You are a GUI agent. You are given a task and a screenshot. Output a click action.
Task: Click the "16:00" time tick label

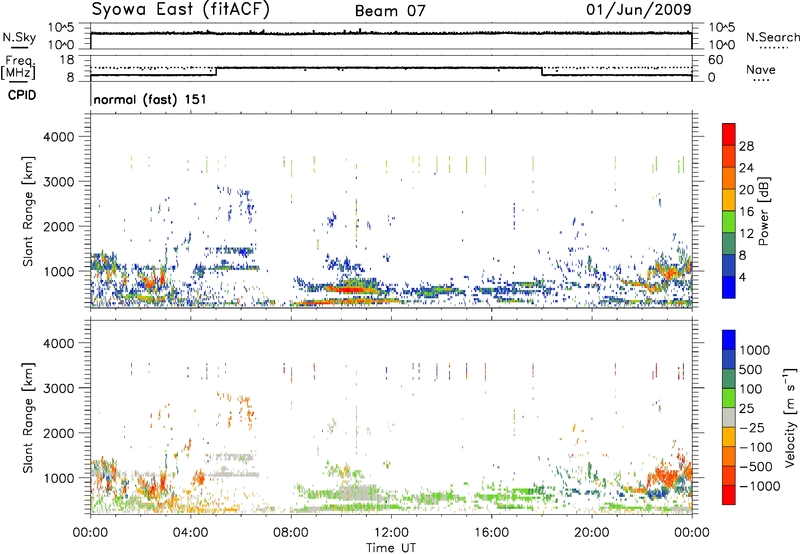491,533
